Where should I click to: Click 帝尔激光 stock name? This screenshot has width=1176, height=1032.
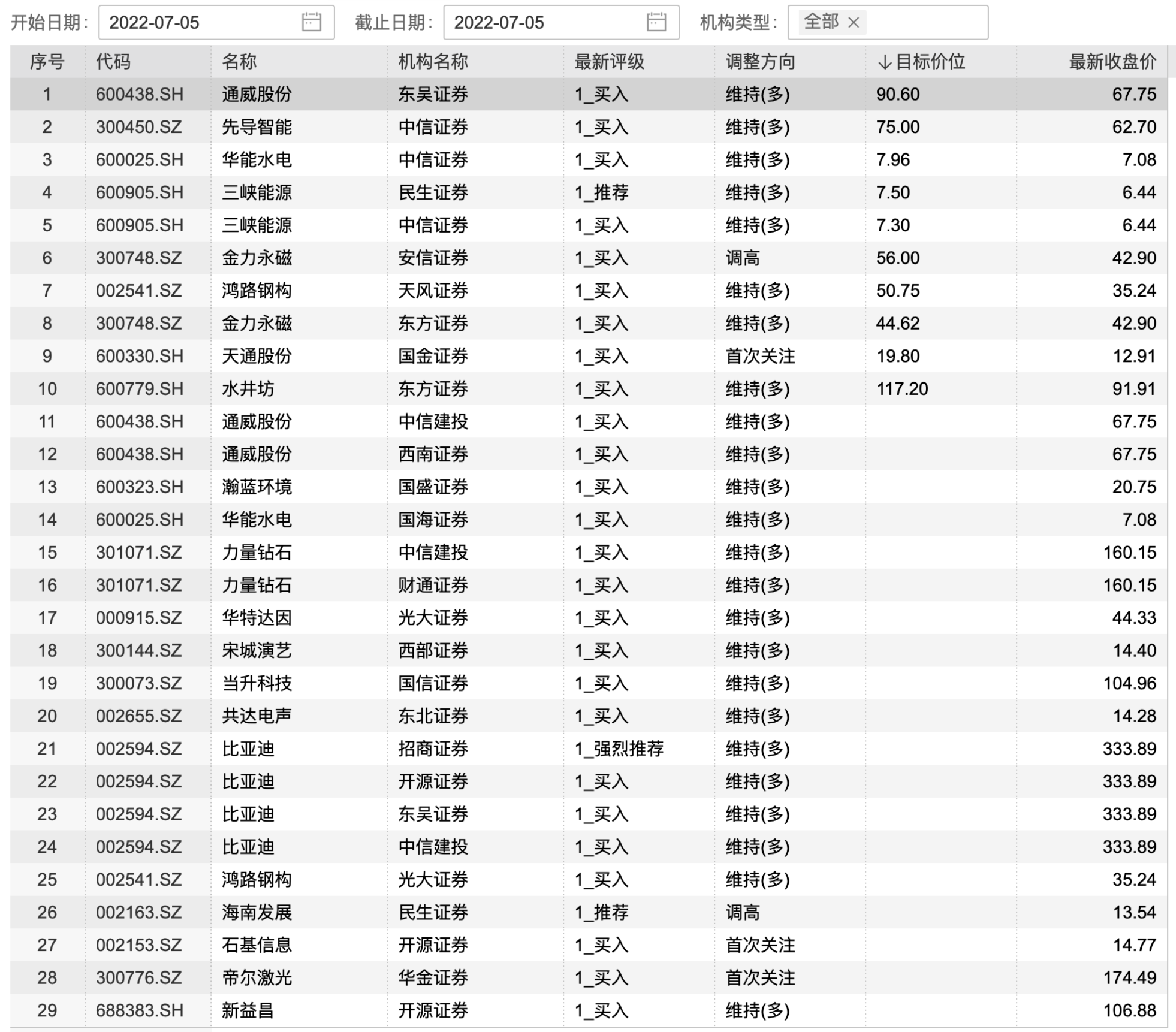pos(257,977)
